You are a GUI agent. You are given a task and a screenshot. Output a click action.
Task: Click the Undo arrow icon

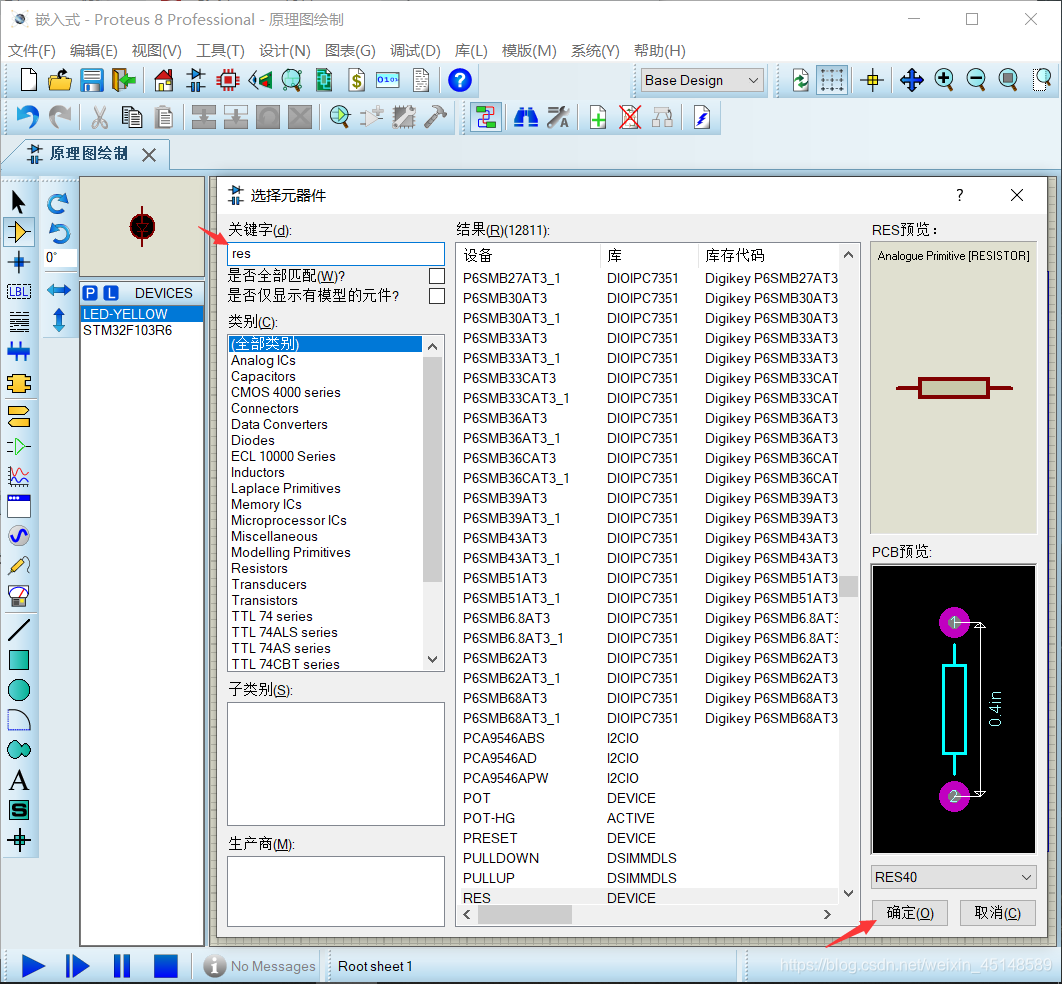27,117
